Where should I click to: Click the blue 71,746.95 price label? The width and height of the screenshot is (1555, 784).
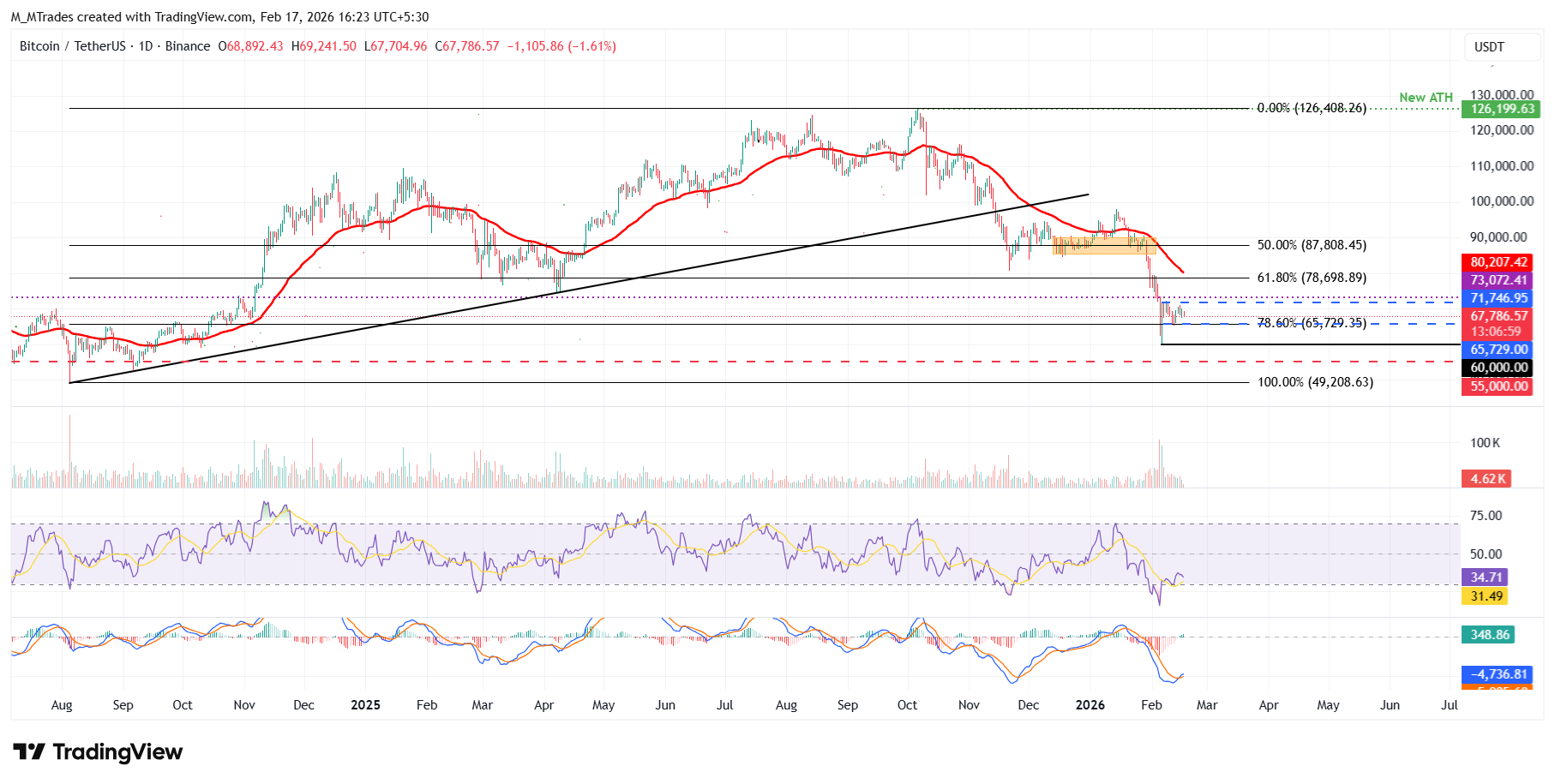point(1498,298)
